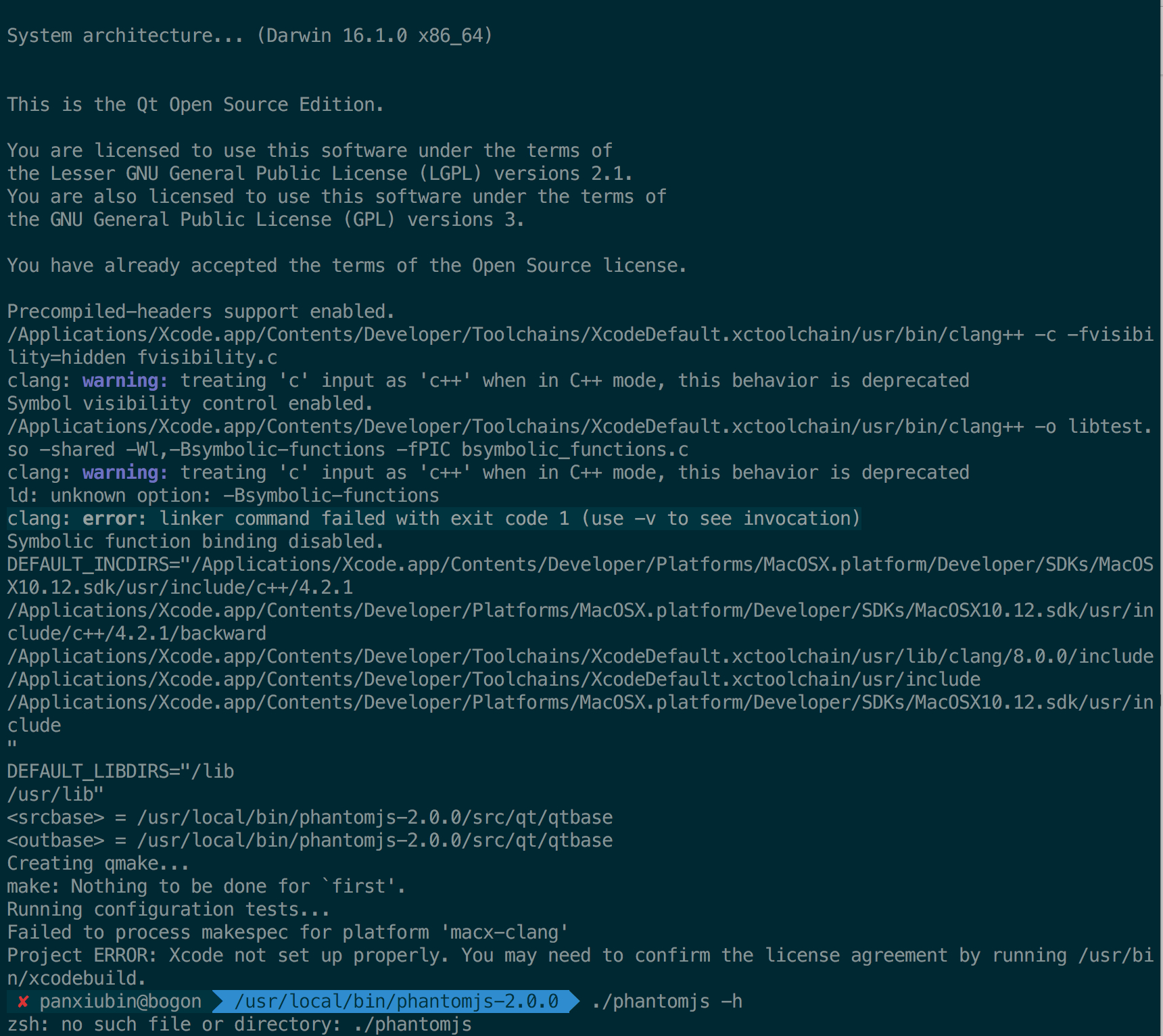
Task: Click the red X error status icon in prompt
Action: click(23, 1002)
